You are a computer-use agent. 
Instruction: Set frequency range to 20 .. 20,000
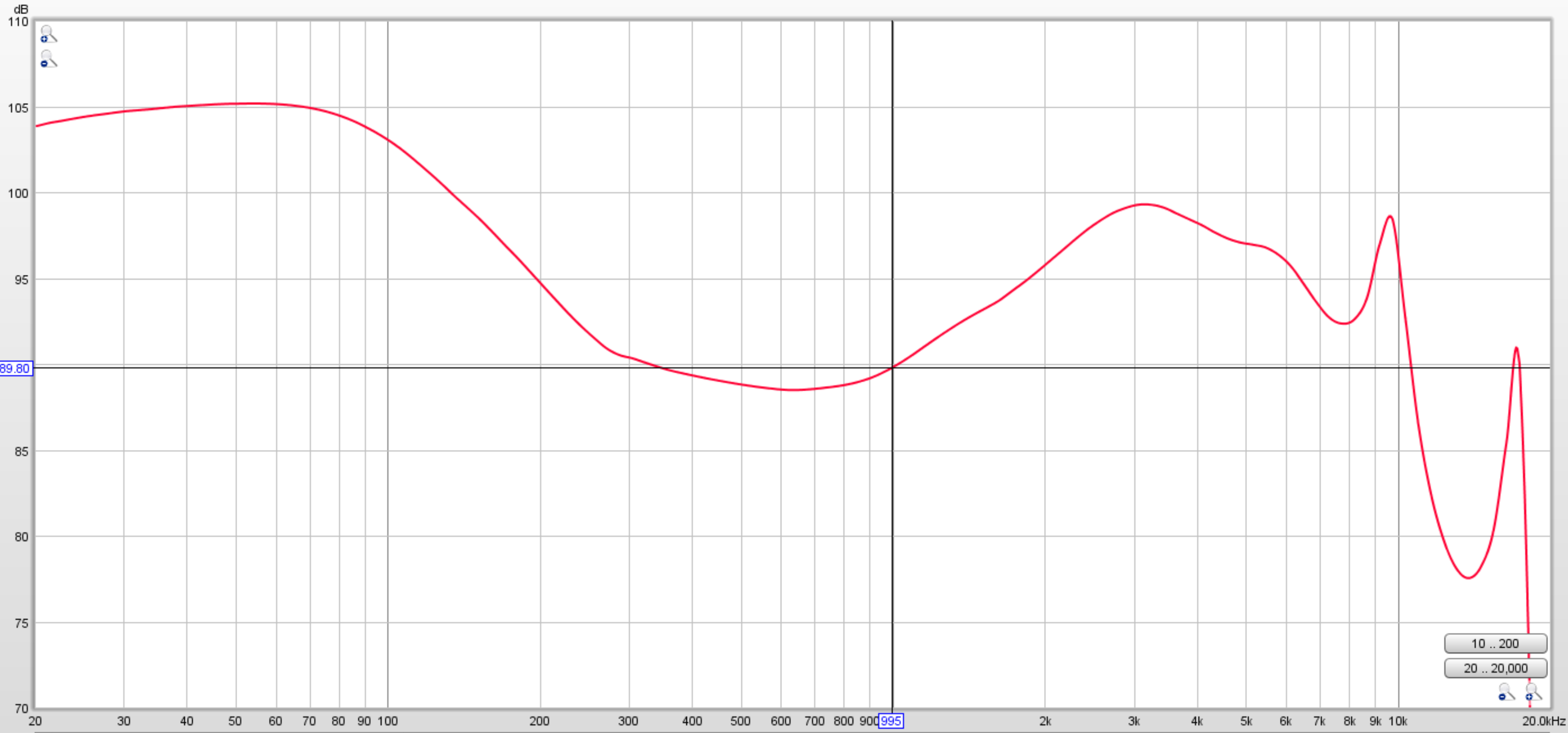(x=1495, y=668)
